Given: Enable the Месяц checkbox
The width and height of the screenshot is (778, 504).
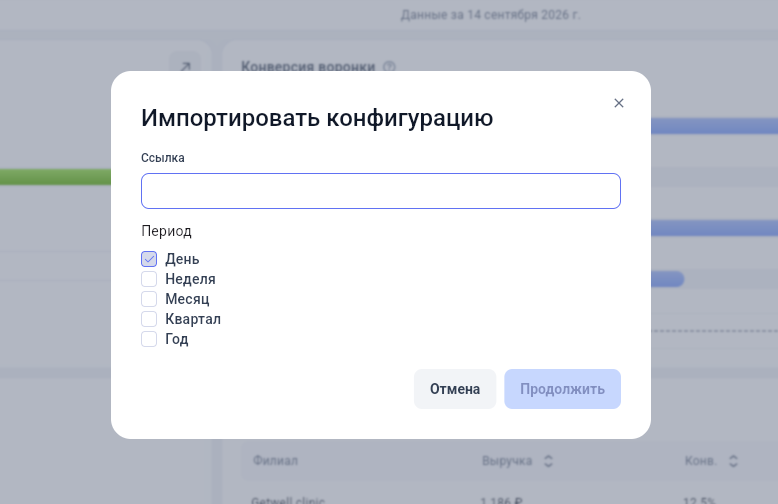Looking at the screenshot, I should point(149,299).
